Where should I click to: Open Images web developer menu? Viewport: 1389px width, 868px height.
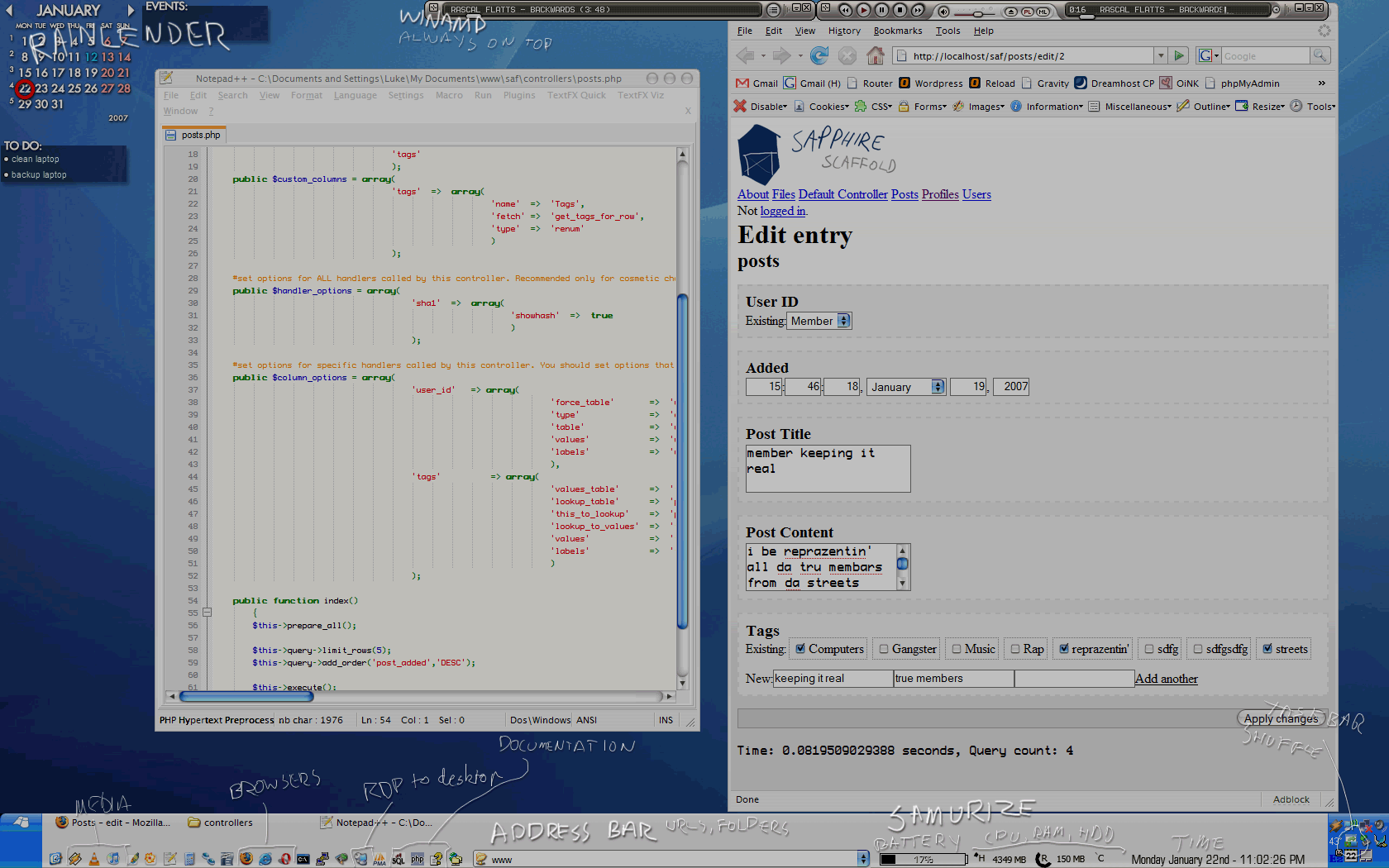click(979, 107)
